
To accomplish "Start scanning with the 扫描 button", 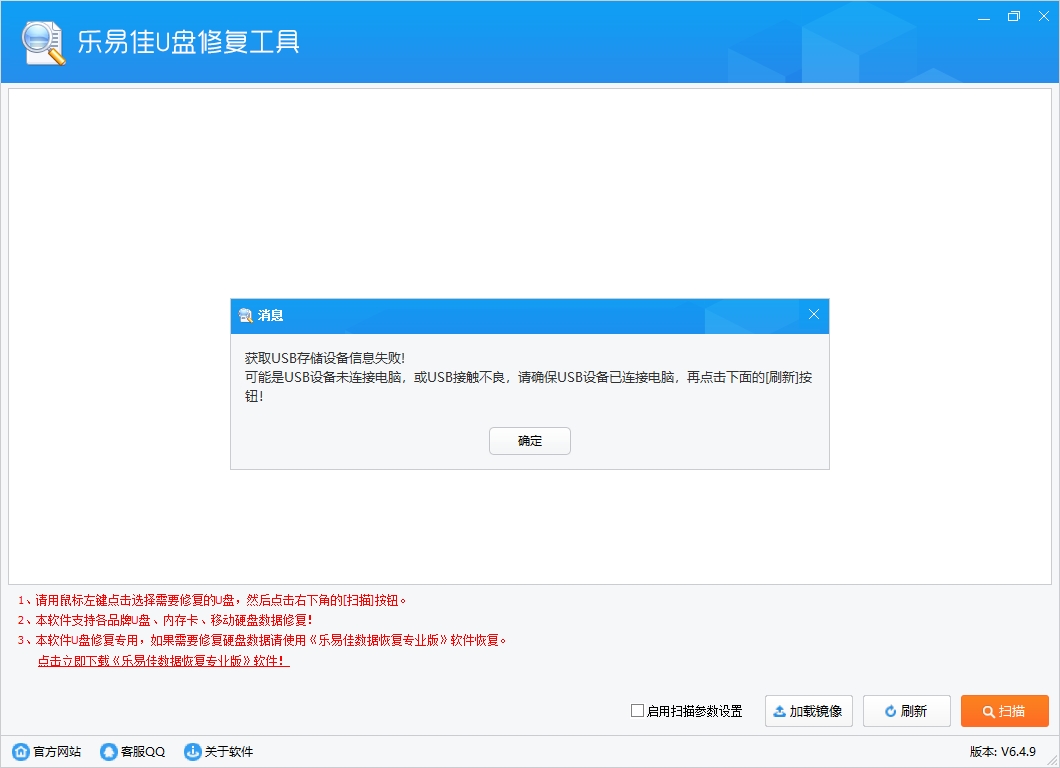I will (x=1004, y=711).
